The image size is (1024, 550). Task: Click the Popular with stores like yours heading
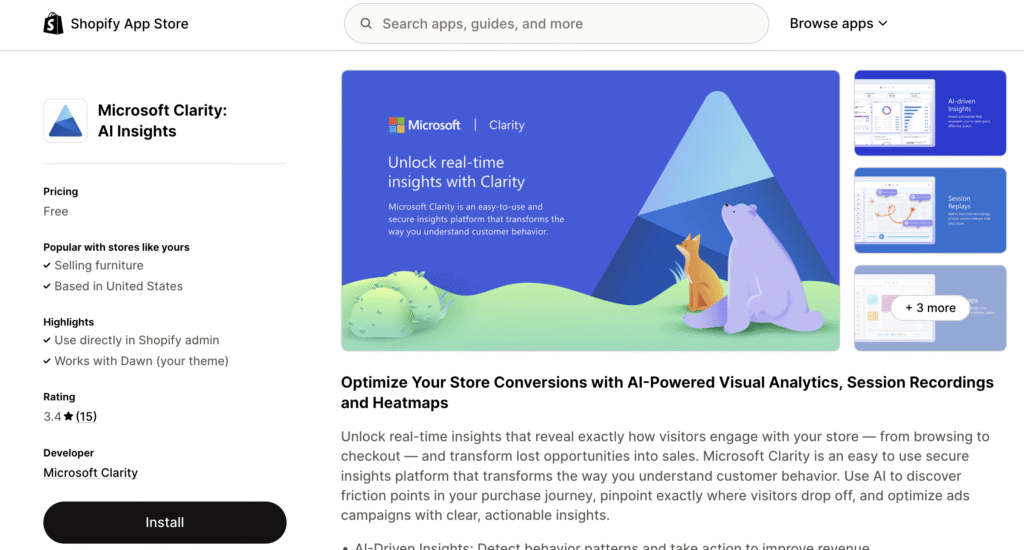(x=116, y=247)
